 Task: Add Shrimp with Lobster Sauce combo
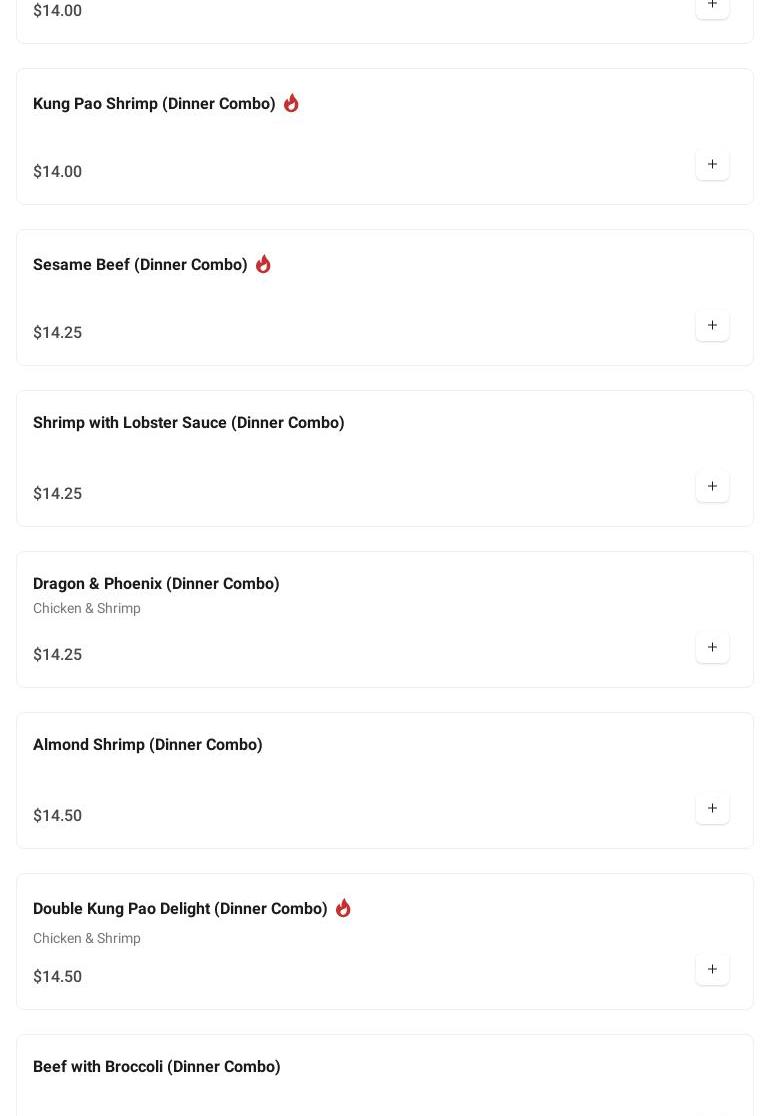pos(712,487)
